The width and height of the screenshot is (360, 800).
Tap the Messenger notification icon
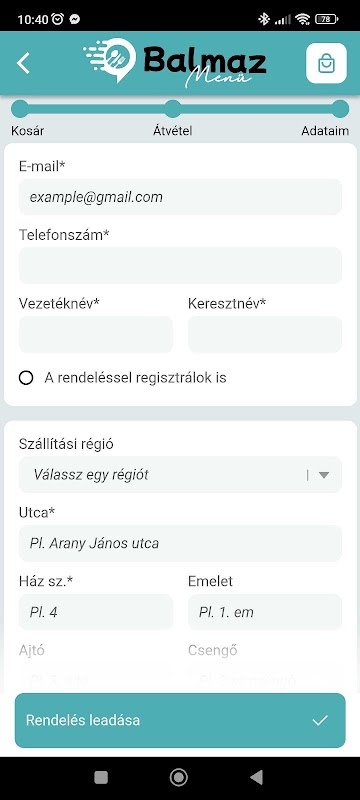click(74, 19)
